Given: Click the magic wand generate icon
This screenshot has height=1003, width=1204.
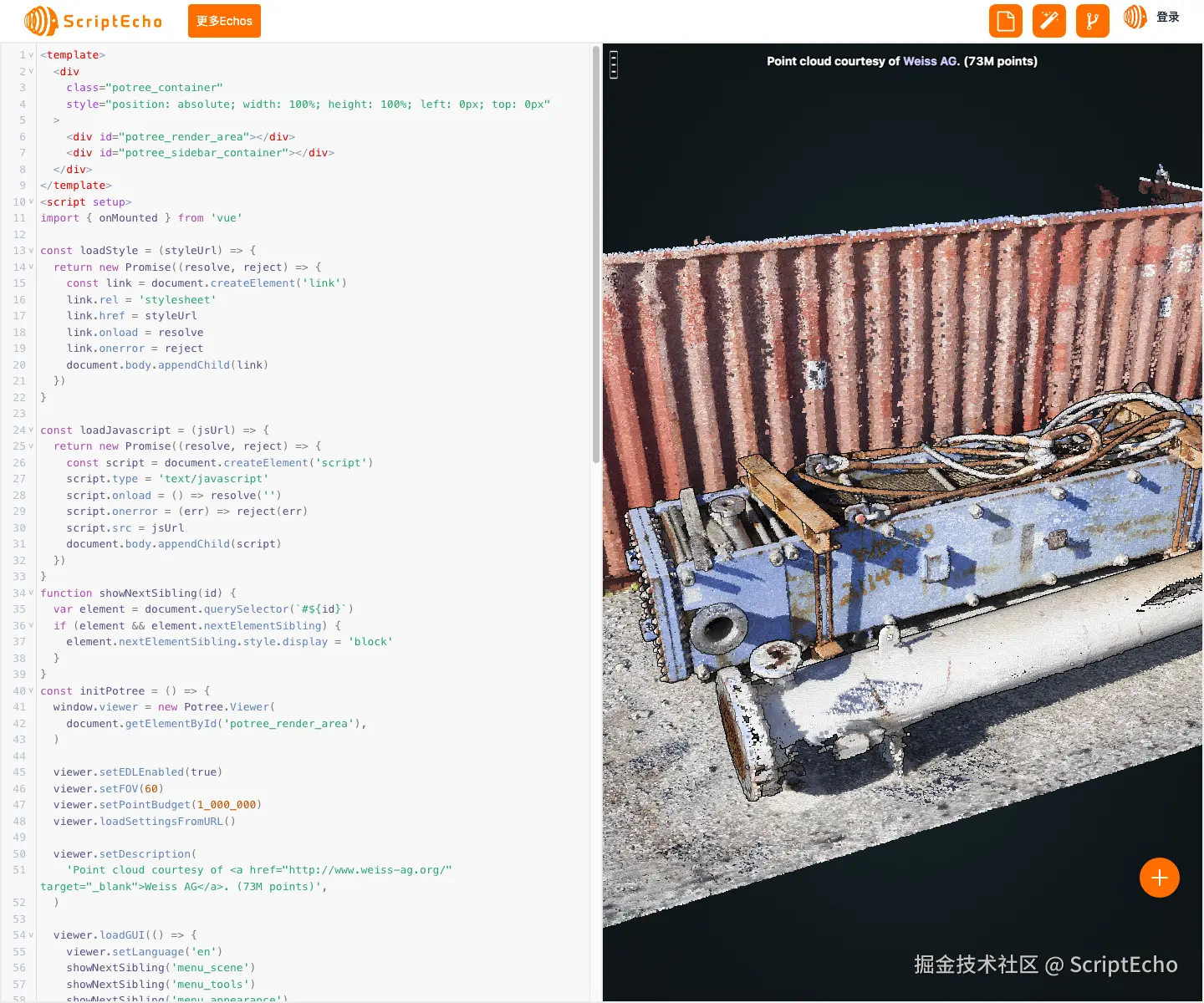Looking at the screenshot, I should pyautogui.click(x=1049, y=21).
